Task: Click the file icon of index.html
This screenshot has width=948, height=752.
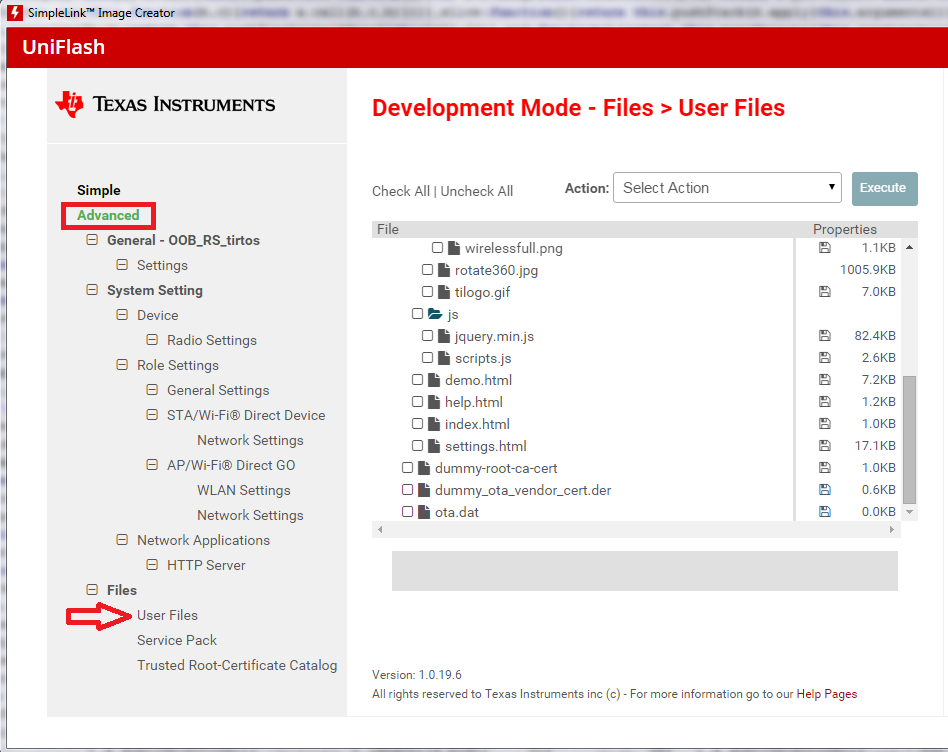Action: tap(434, 424)
